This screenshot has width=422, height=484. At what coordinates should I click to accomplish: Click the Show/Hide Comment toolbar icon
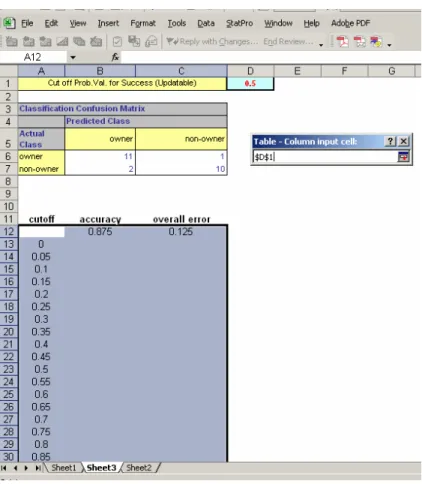coord(62,41)
